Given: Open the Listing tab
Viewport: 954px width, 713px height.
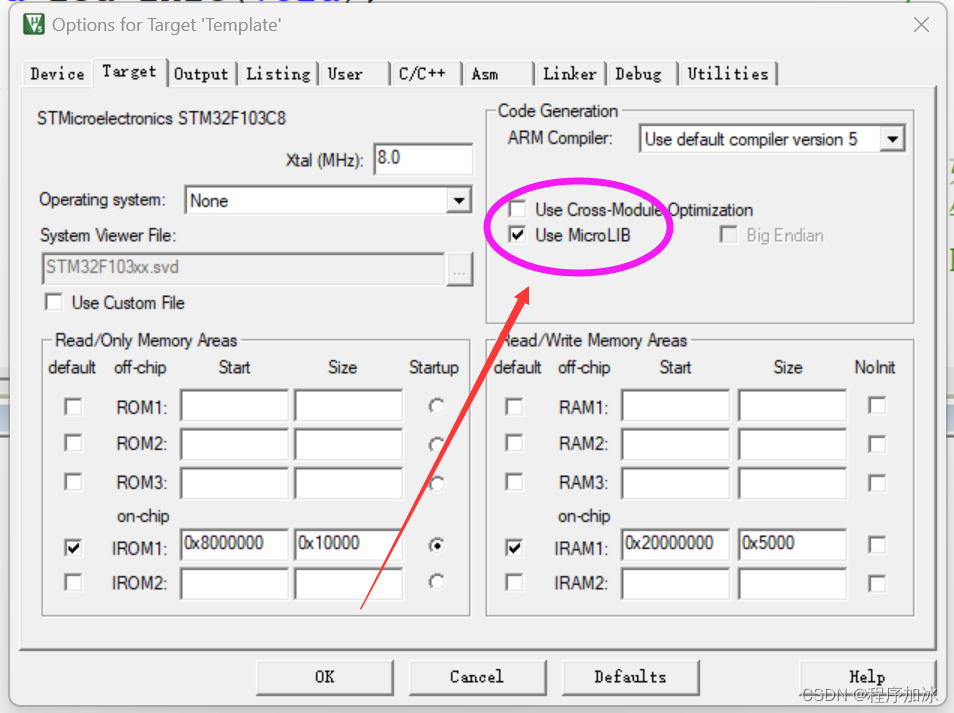Looking at the screenshot, I should click(x=278, y=74).
